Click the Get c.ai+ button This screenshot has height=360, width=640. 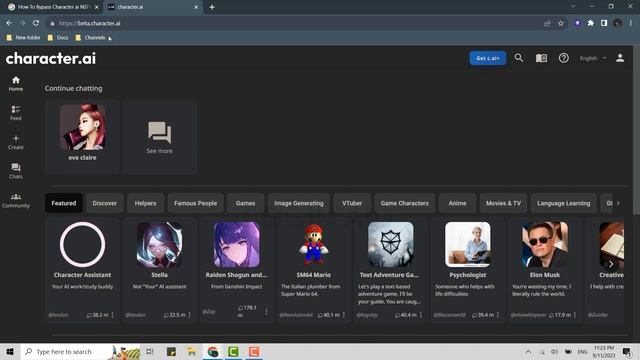pos(488,58)
